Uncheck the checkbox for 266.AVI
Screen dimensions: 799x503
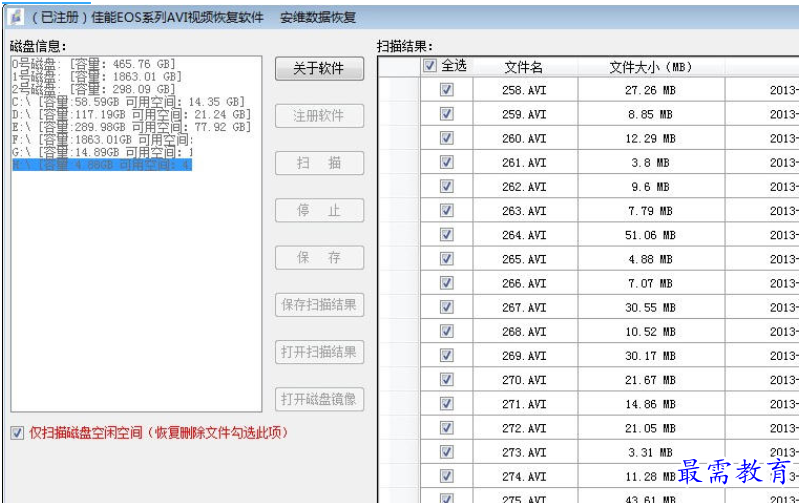tap(446, 283)
